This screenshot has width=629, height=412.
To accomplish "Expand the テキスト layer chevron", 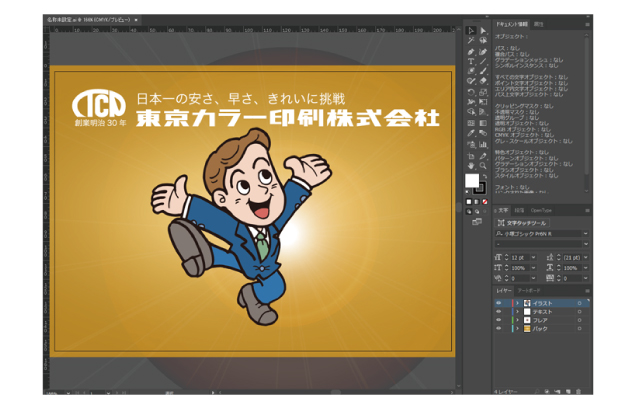I will (x=517, y=312).
